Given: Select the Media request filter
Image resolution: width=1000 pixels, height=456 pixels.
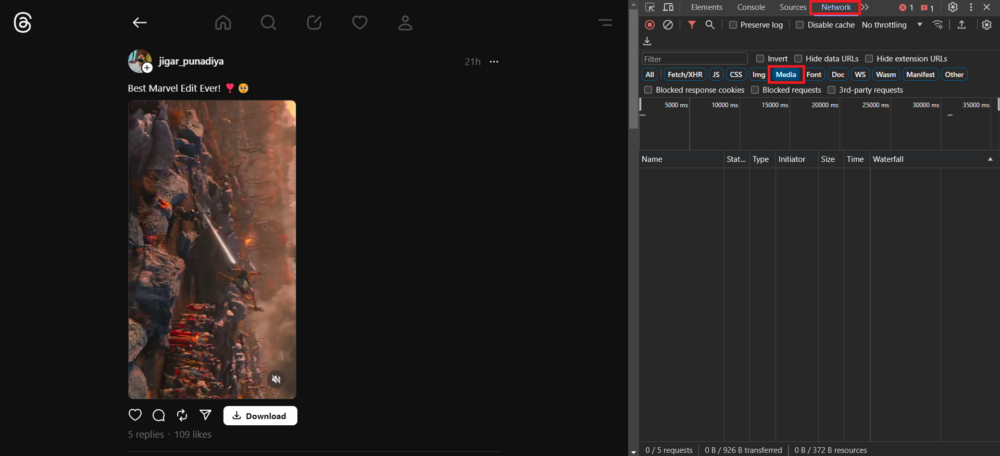Looking at the screenshot, I should tap(786, 75).
